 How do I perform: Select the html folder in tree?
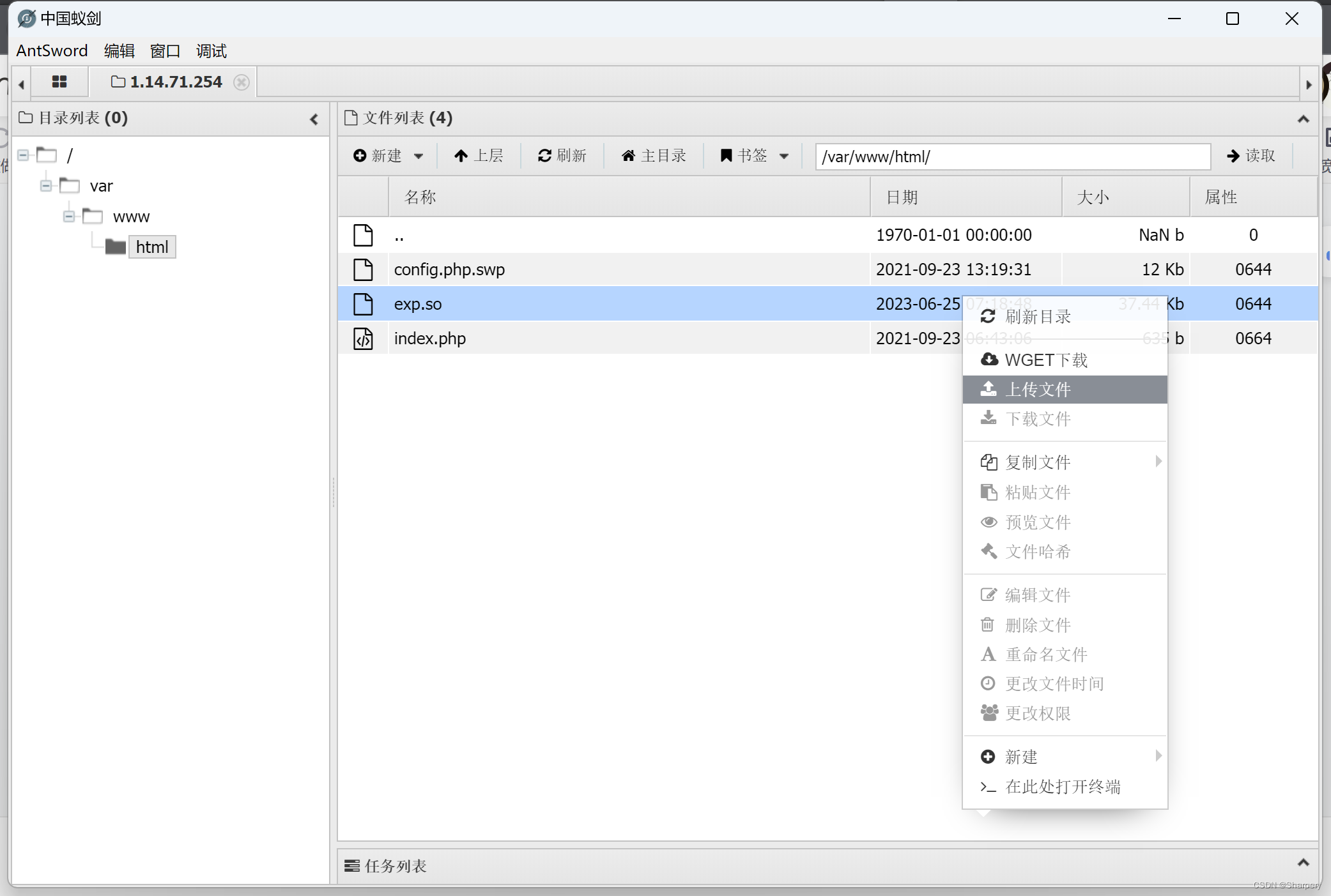(x=151, y=247)
